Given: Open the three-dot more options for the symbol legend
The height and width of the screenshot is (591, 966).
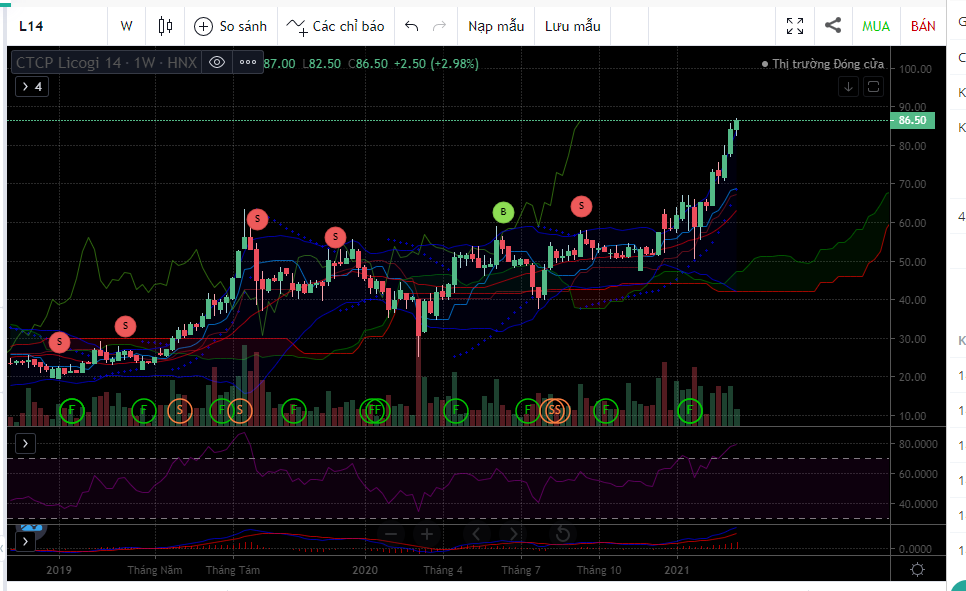Looking at the screenshot, I should pyautogui.click(x=248, y=62).
